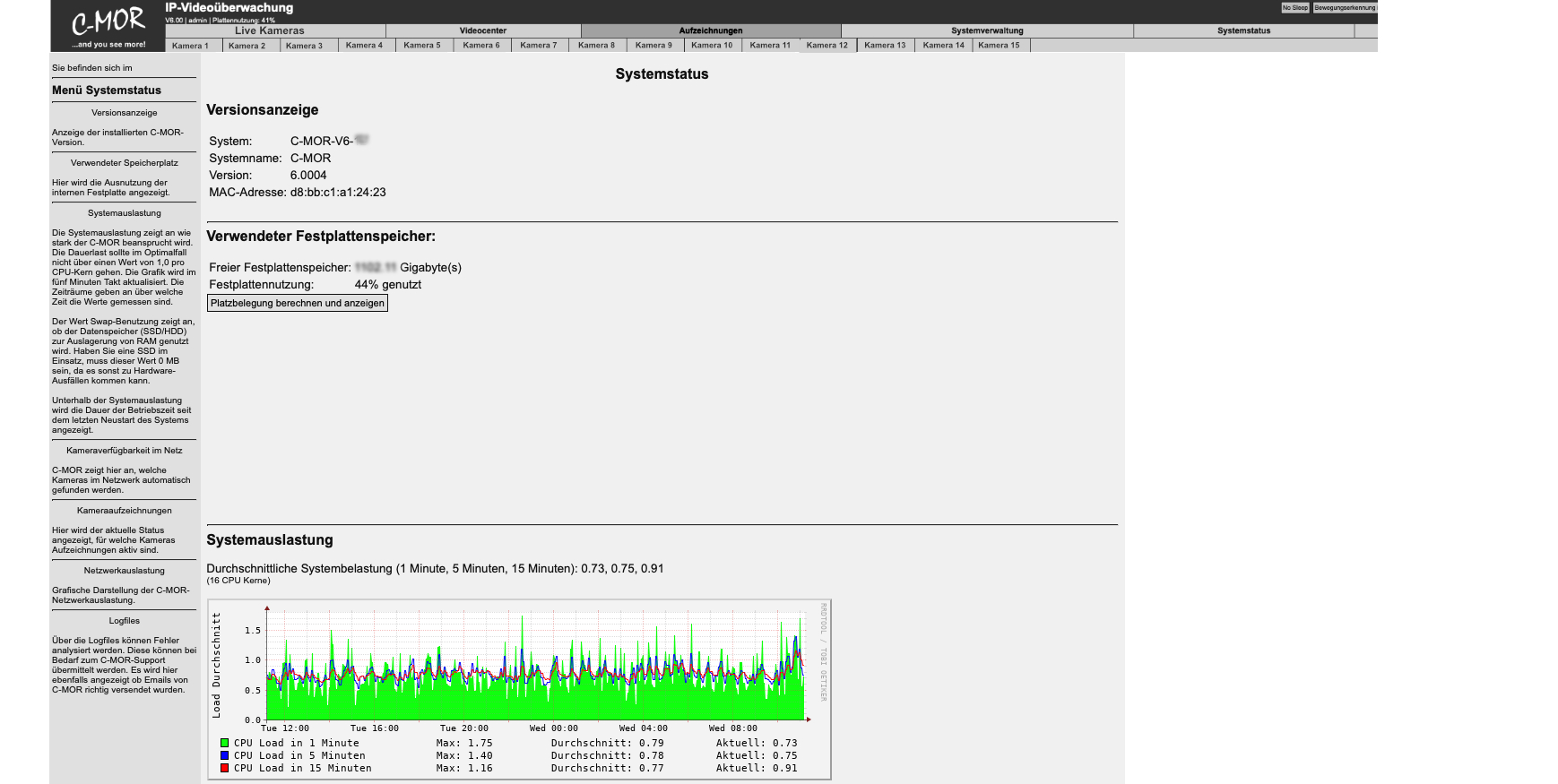The width and height of the screenshot is (1558, 784).
Task: Select Kamera 14
Action: pyautogui.click(x=944, y=45)
